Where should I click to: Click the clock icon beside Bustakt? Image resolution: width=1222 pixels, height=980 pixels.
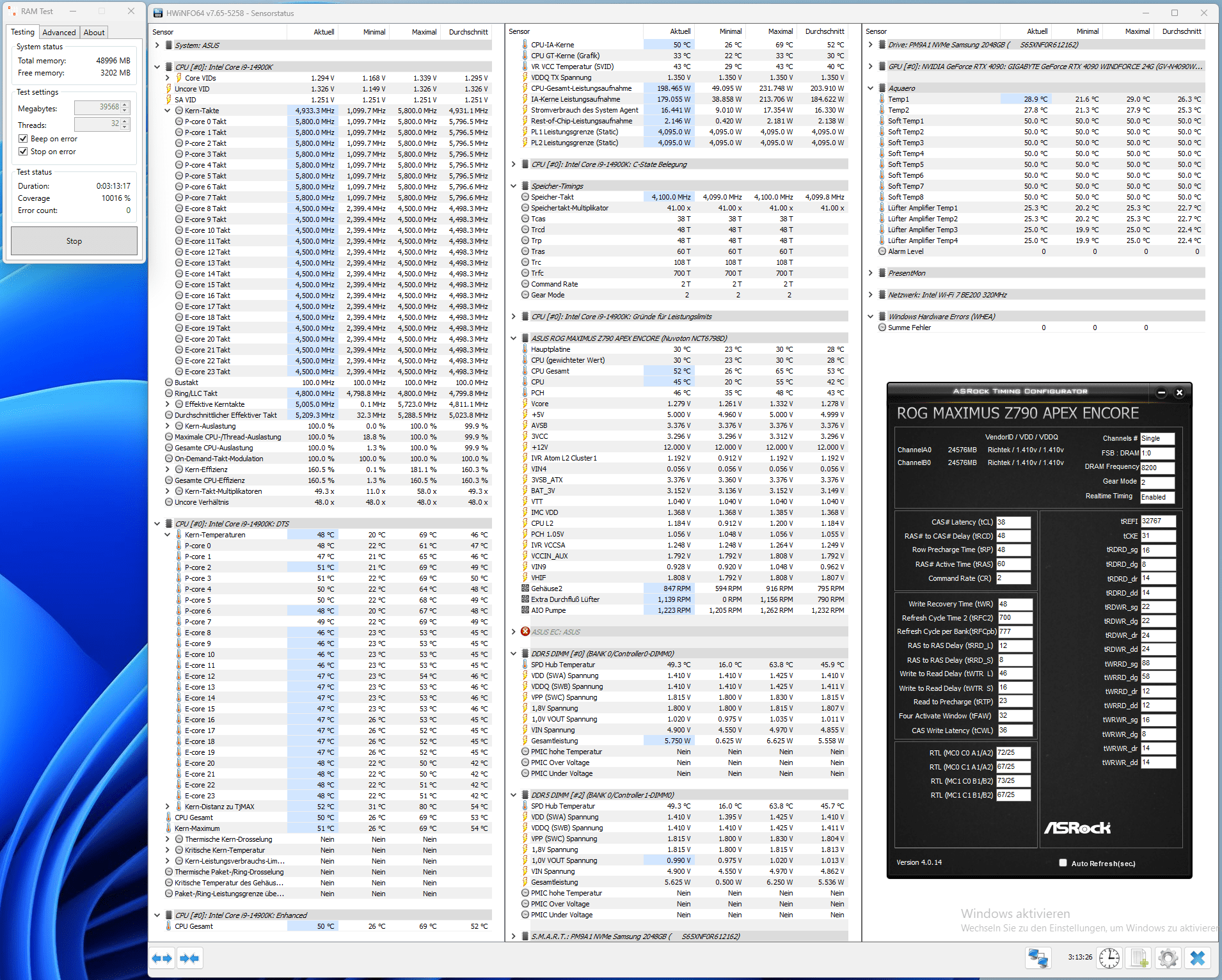point(169,383)
